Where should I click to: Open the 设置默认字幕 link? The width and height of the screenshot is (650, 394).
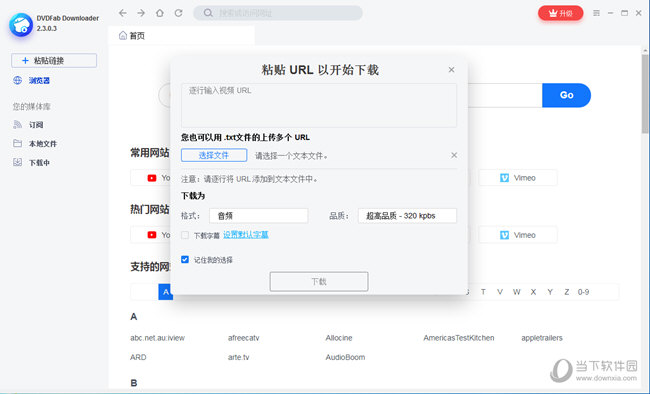click(246, 235)
